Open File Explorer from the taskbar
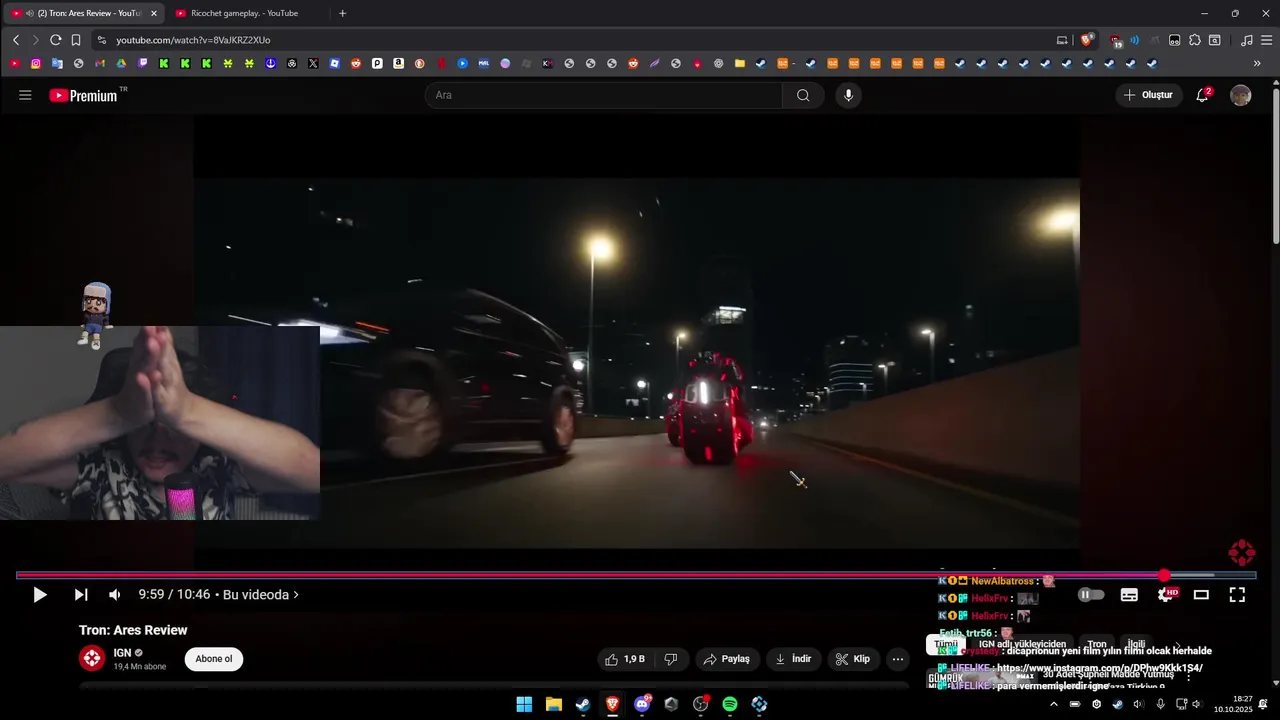 pyautogui.click(x=554, y=704)
